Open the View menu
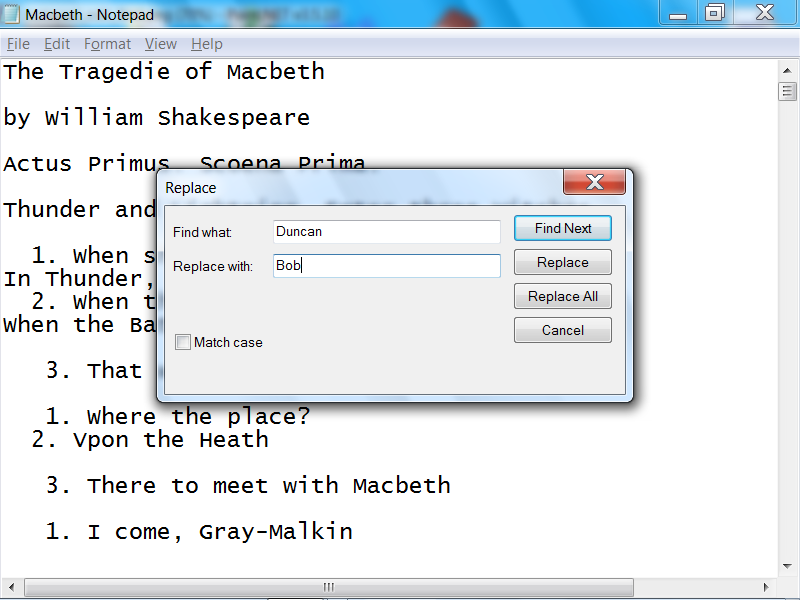 pyautogui.click(x=160, y=44)
